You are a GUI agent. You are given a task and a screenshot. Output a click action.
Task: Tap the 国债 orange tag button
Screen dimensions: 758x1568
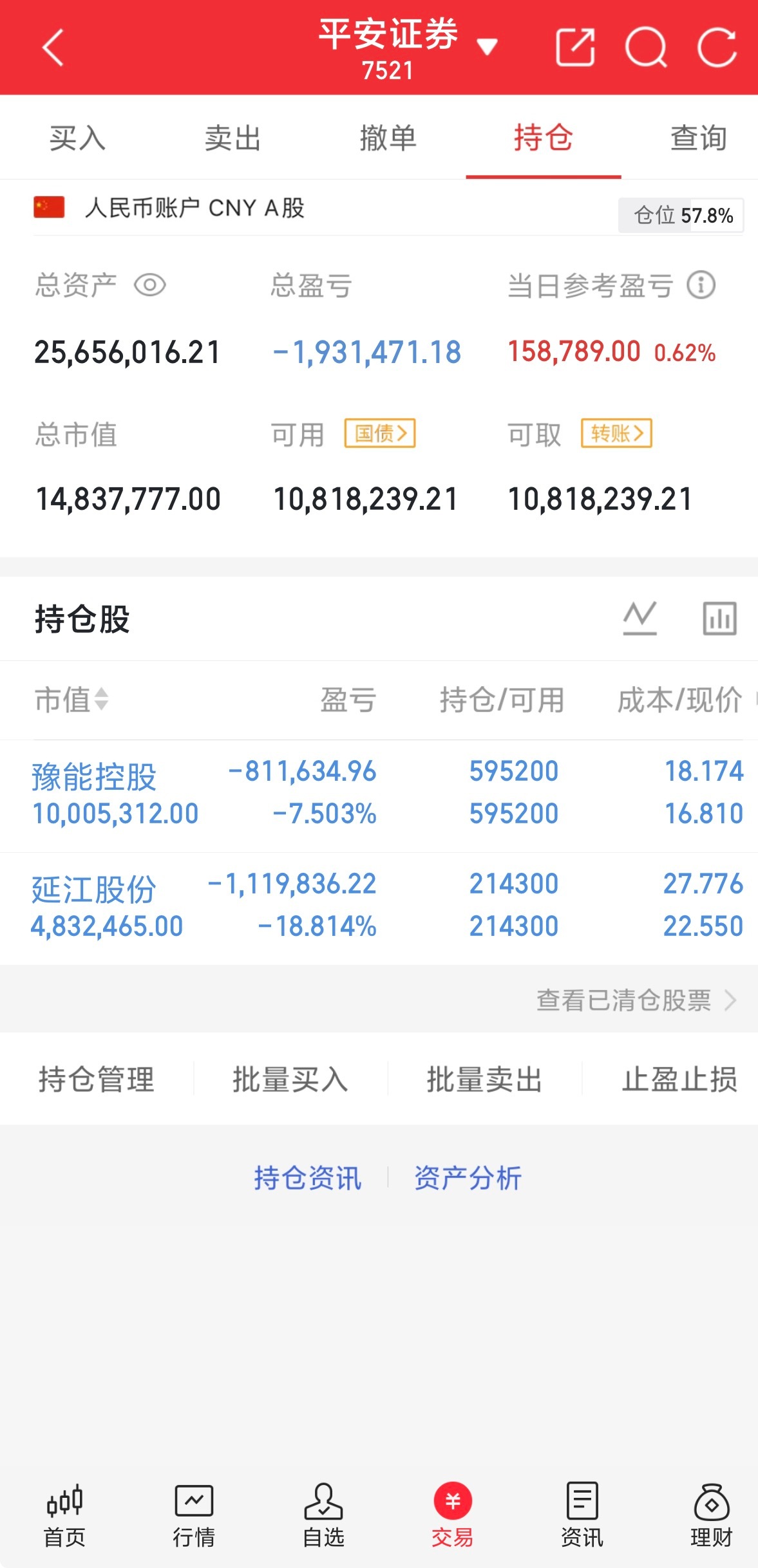tap(380, 433)
